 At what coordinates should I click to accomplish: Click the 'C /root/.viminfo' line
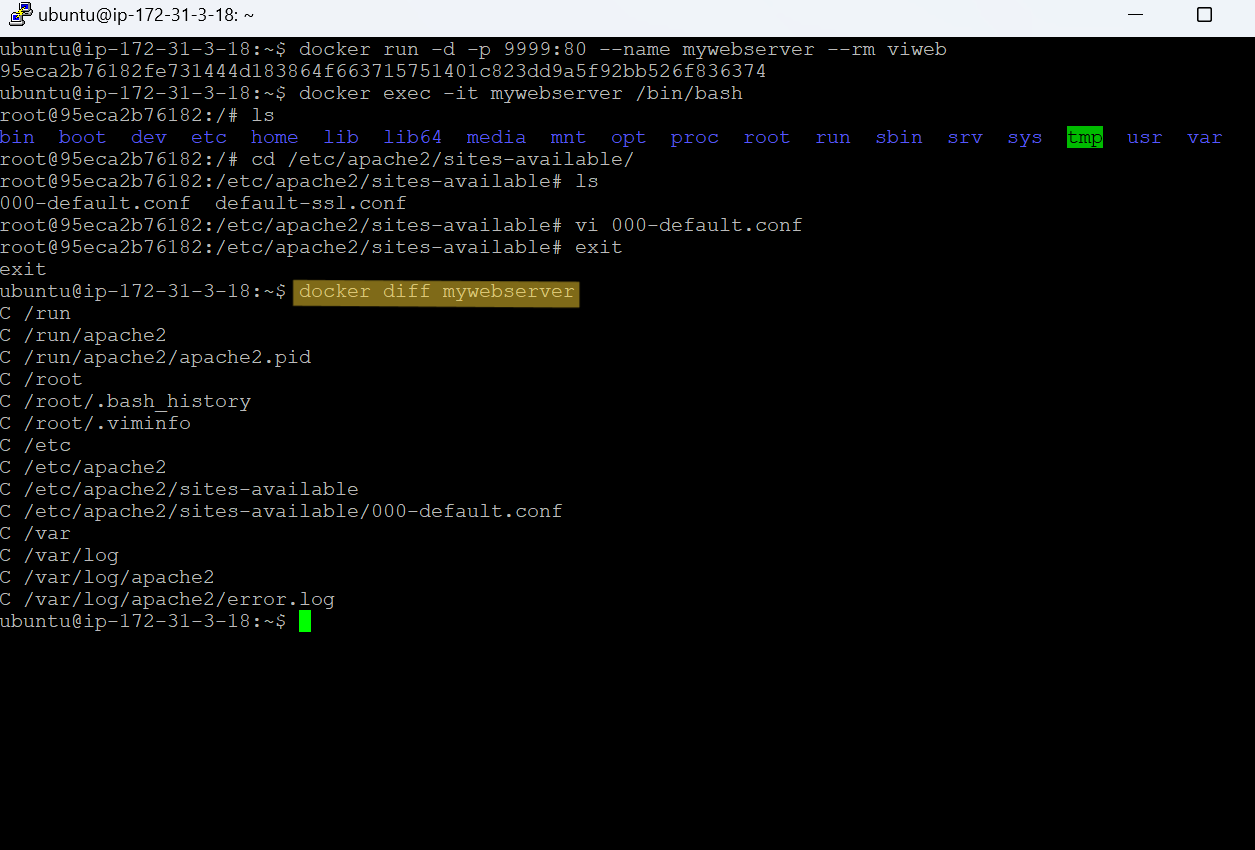tap(95, 424)
